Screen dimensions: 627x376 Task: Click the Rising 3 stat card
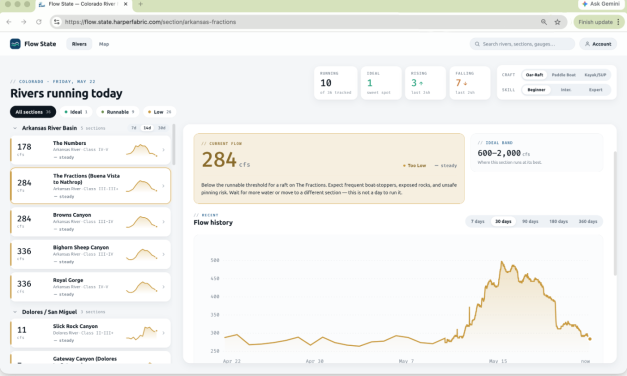425,83
